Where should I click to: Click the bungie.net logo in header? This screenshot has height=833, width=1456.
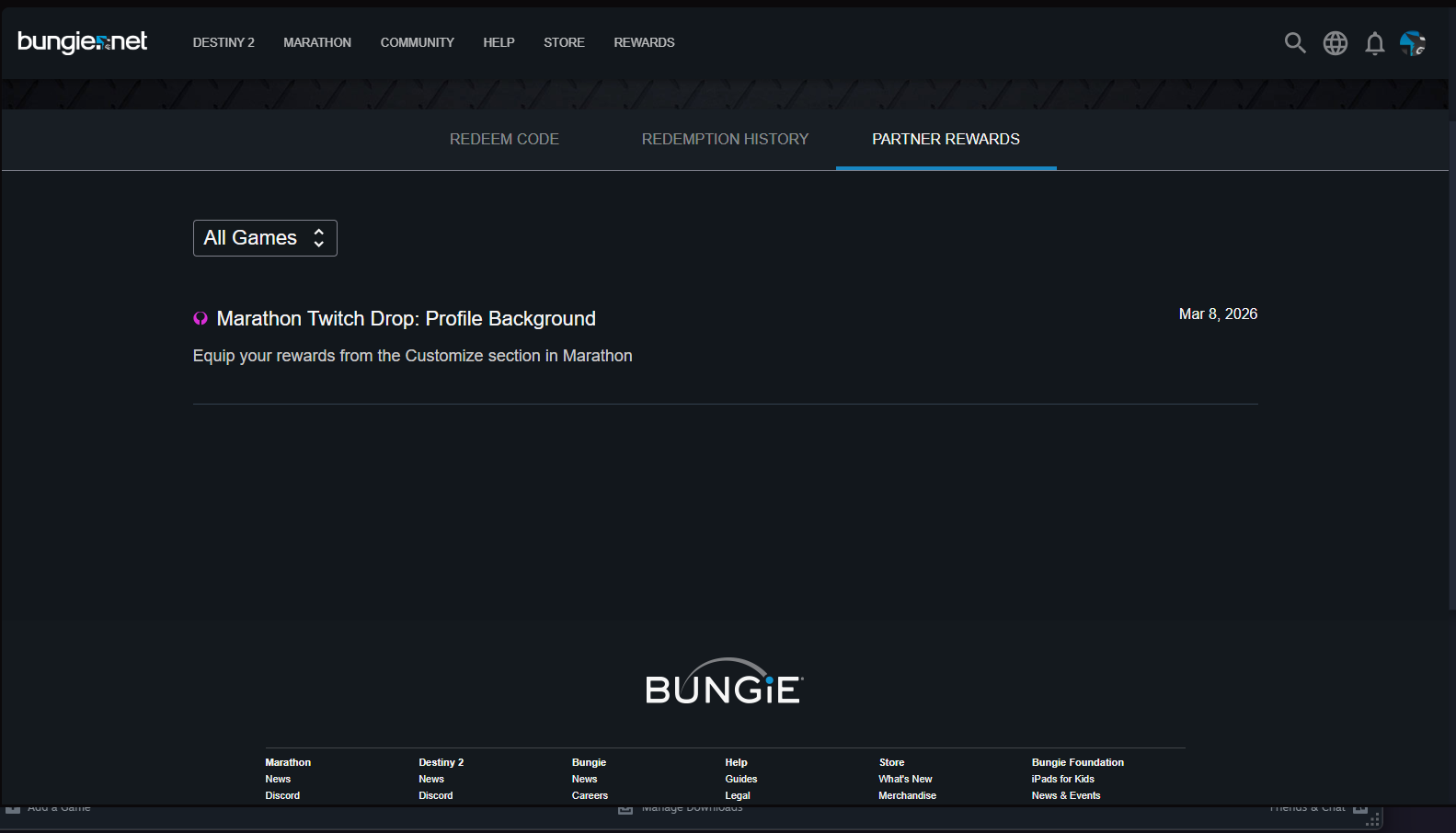[82, 41]
